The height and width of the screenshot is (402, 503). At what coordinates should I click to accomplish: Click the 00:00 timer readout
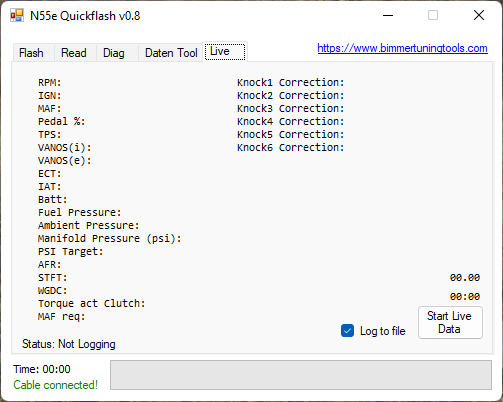tap(465, 296)
